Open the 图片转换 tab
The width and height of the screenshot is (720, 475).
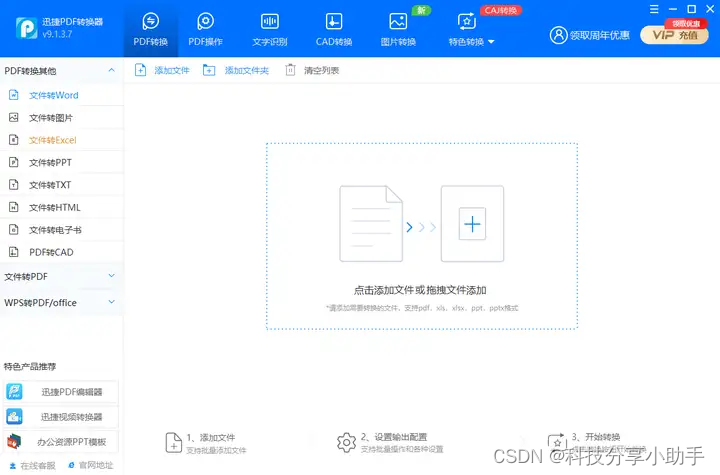398,29
